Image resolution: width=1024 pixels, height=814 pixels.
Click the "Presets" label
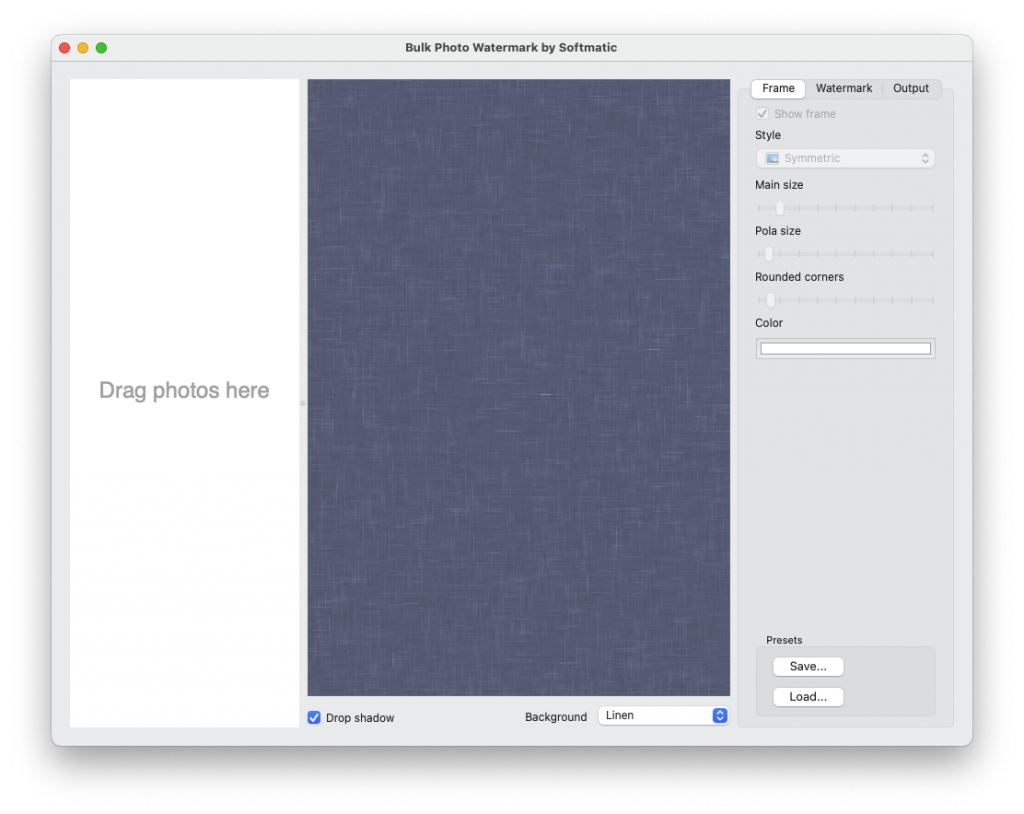(784, 640)
